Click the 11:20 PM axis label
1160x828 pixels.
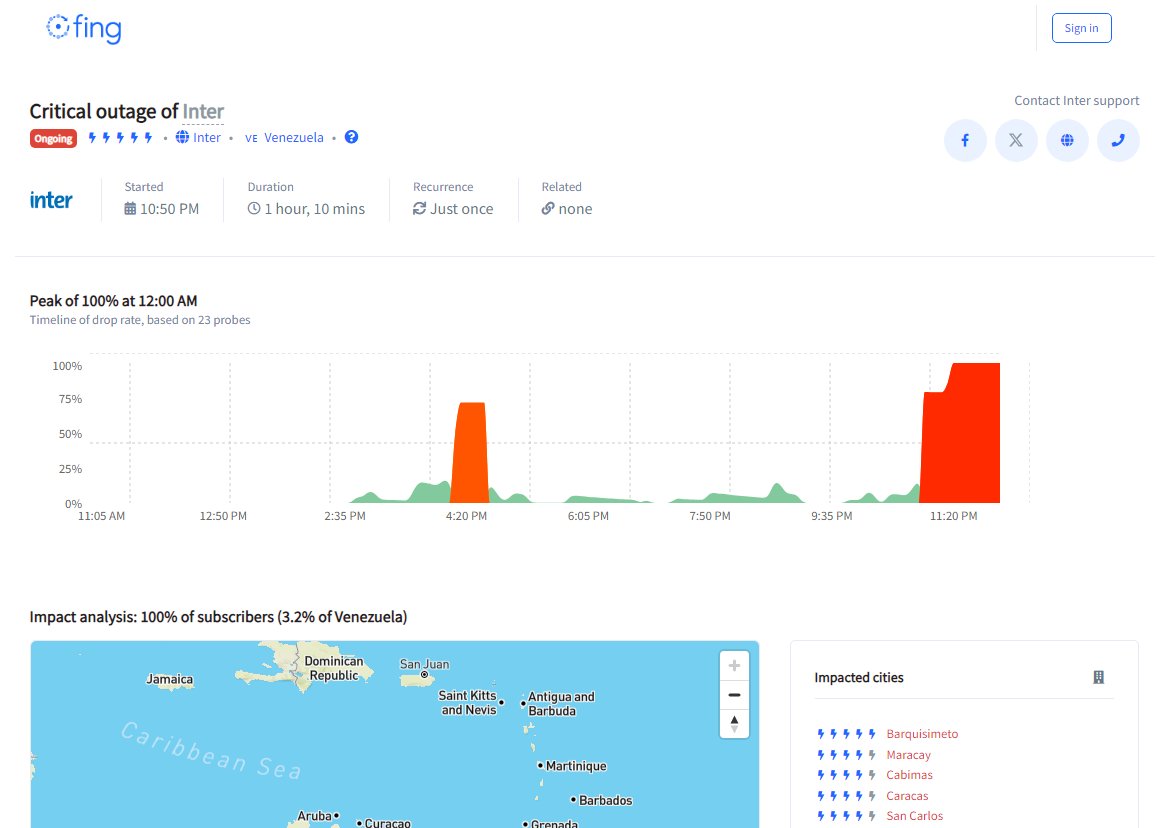point(953,516)
